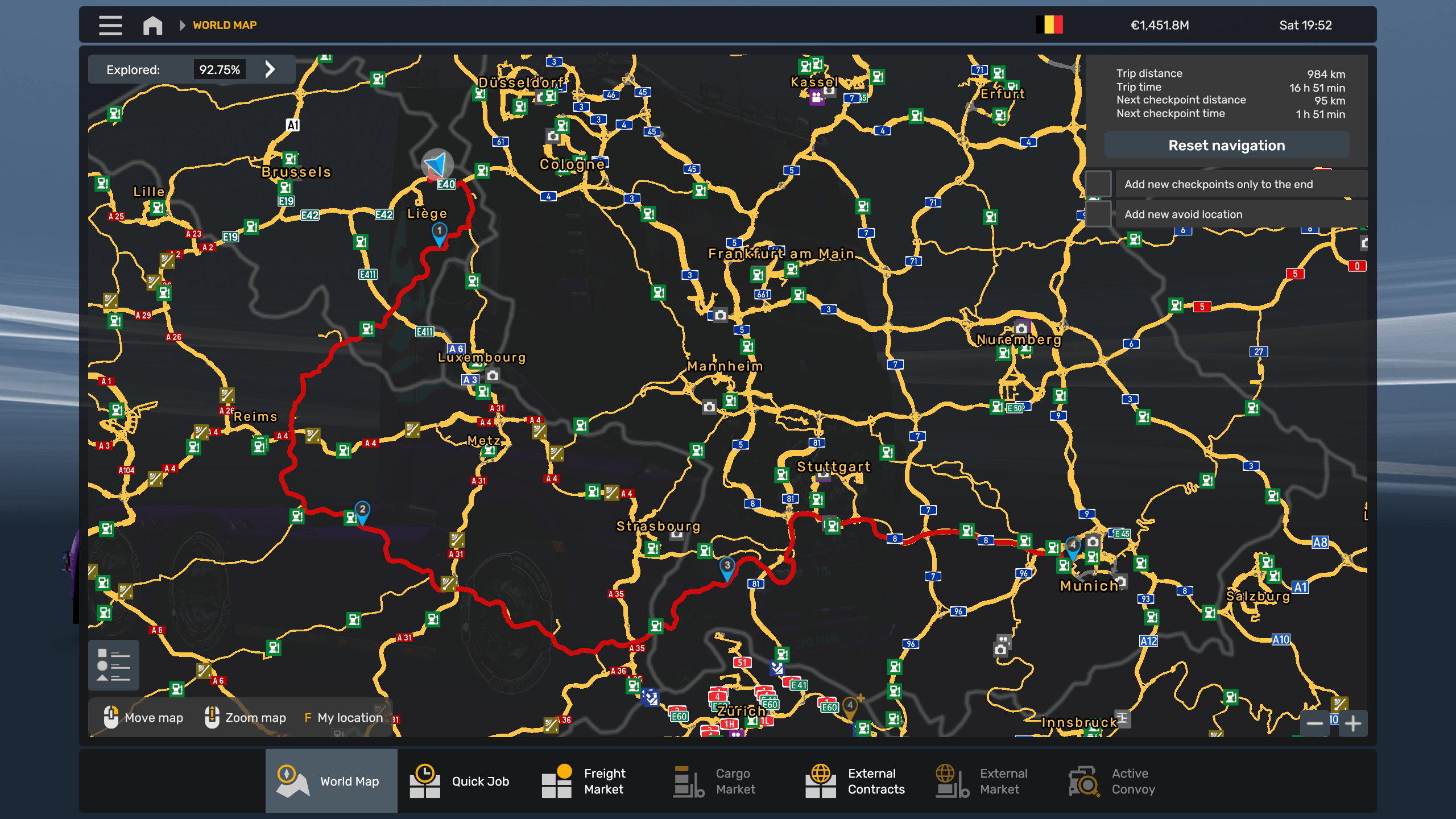Click the Munich checkpoint marker 4
The height and width of the screenshot is (819, 1456).
(x=1073, y=546)
